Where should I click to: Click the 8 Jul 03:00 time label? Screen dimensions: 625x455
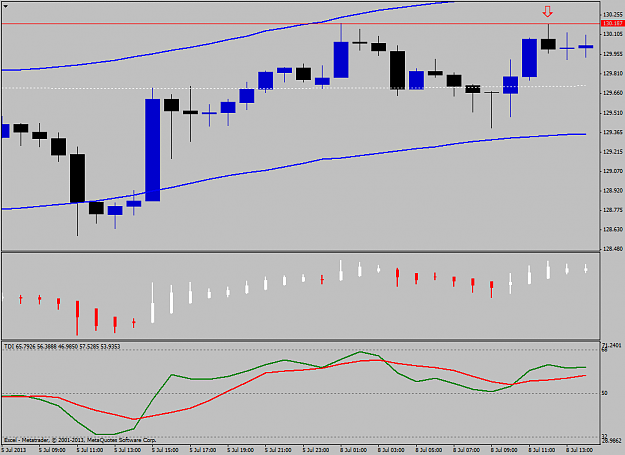391,450
